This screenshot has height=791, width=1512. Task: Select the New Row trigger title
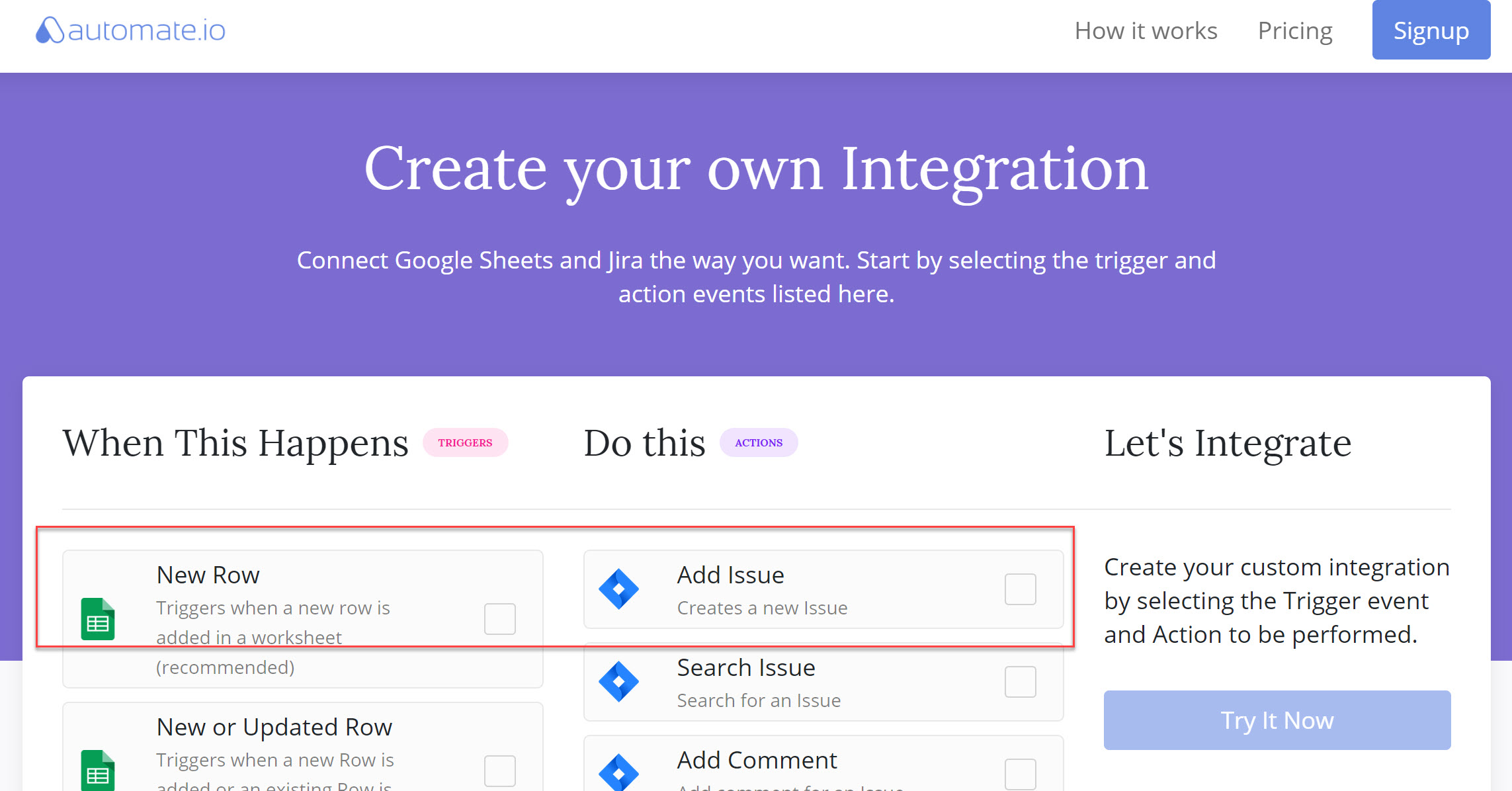click(x=208, y=575)
